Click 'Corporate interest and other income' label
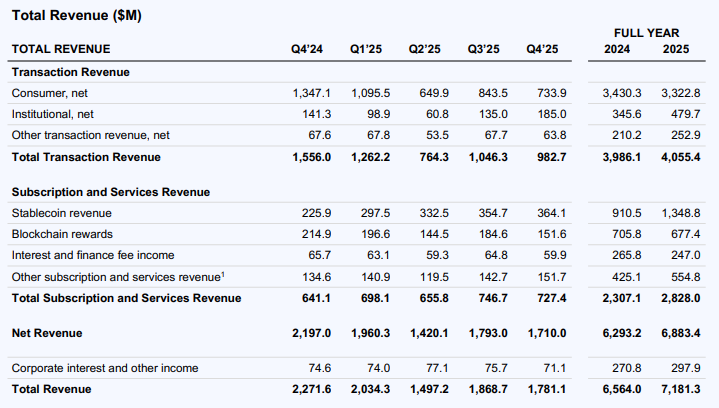Screen dimensions: 719x408 click(x=105, y=368)
